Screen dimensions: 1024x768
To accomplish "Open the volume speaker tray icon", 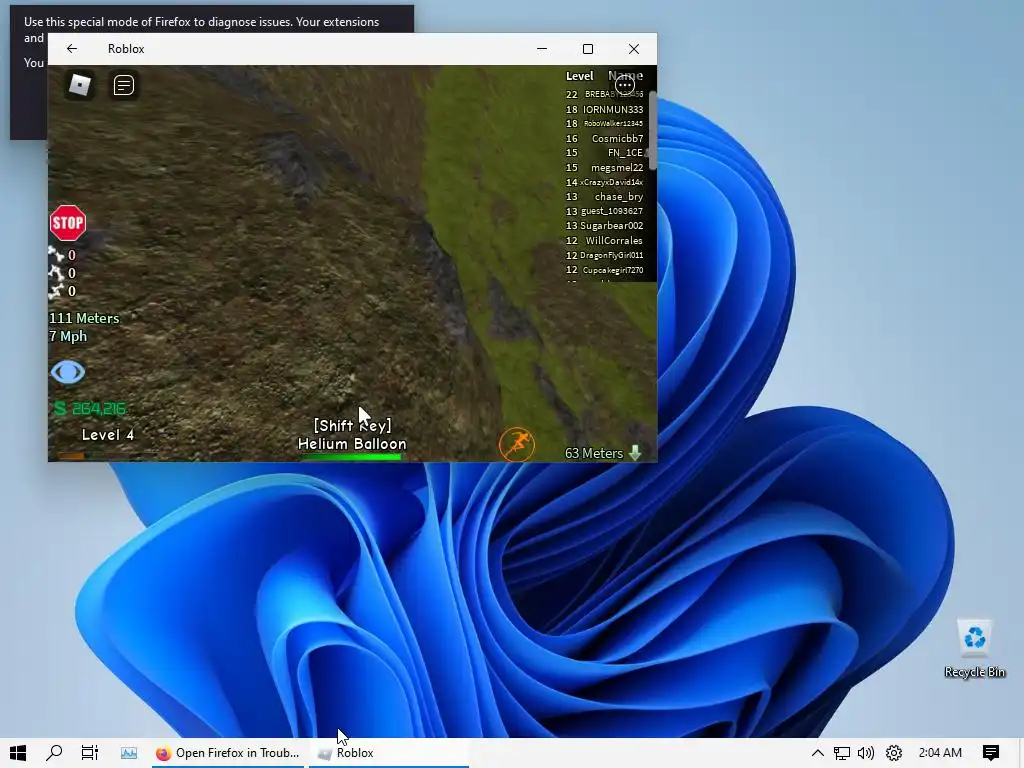I will [x=866, y=753].
